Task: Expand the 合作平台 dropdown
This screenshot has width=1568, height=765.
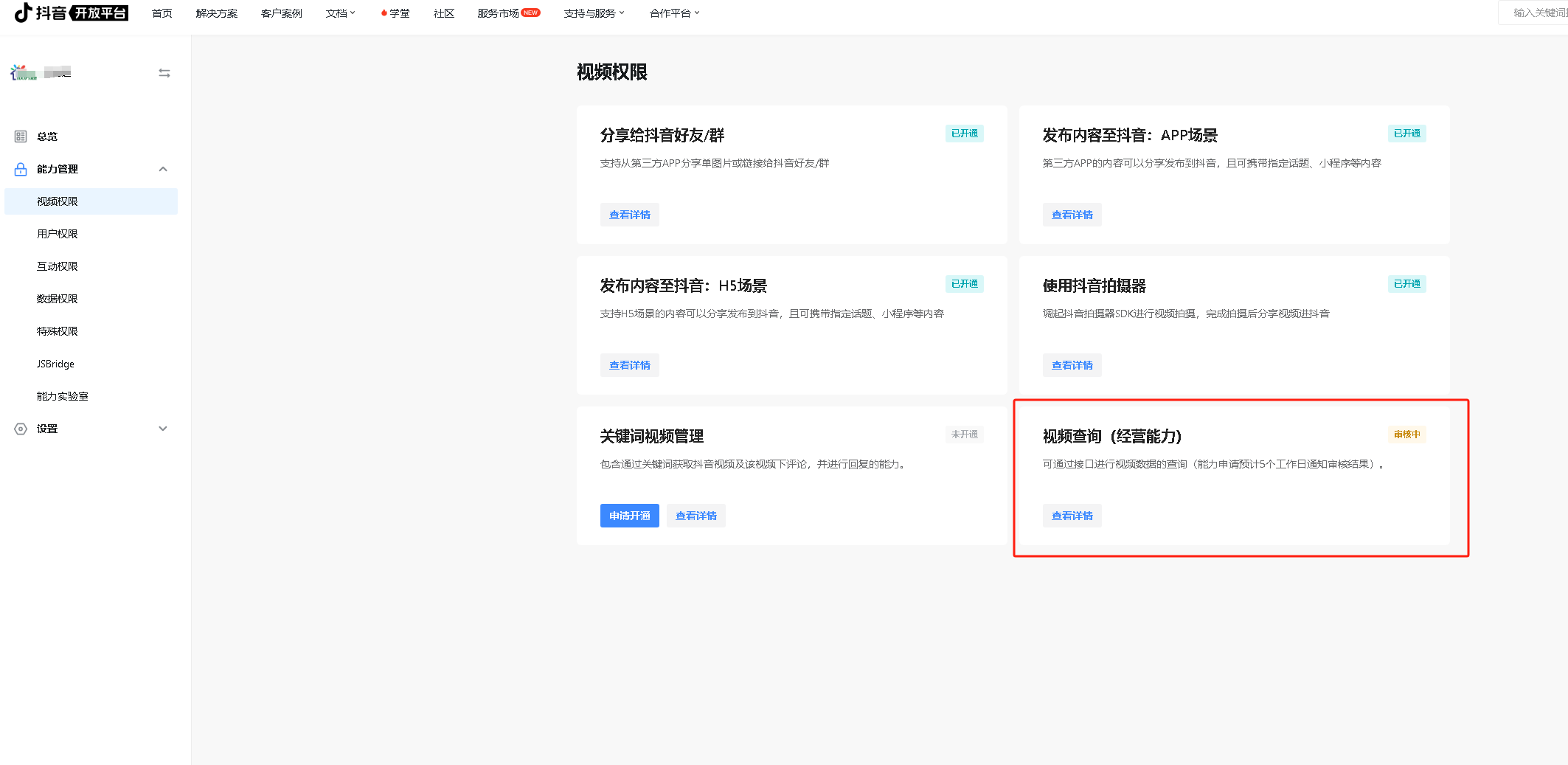Action: click(x=674, y=13)
